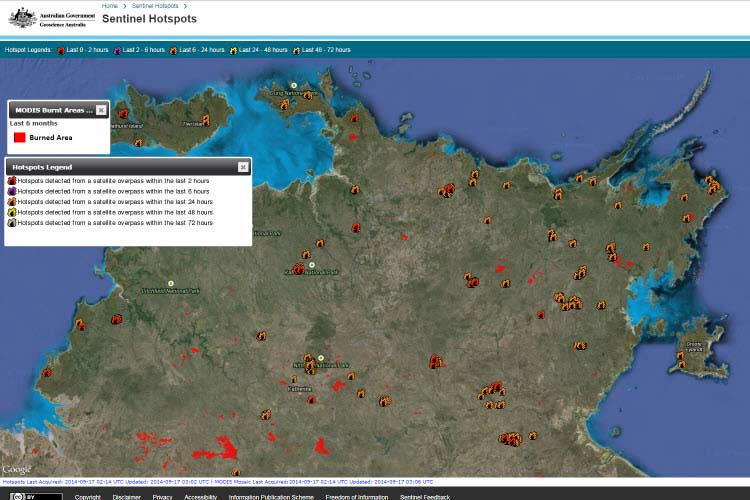Open the Privacy footer link

[x=163, y=497]
